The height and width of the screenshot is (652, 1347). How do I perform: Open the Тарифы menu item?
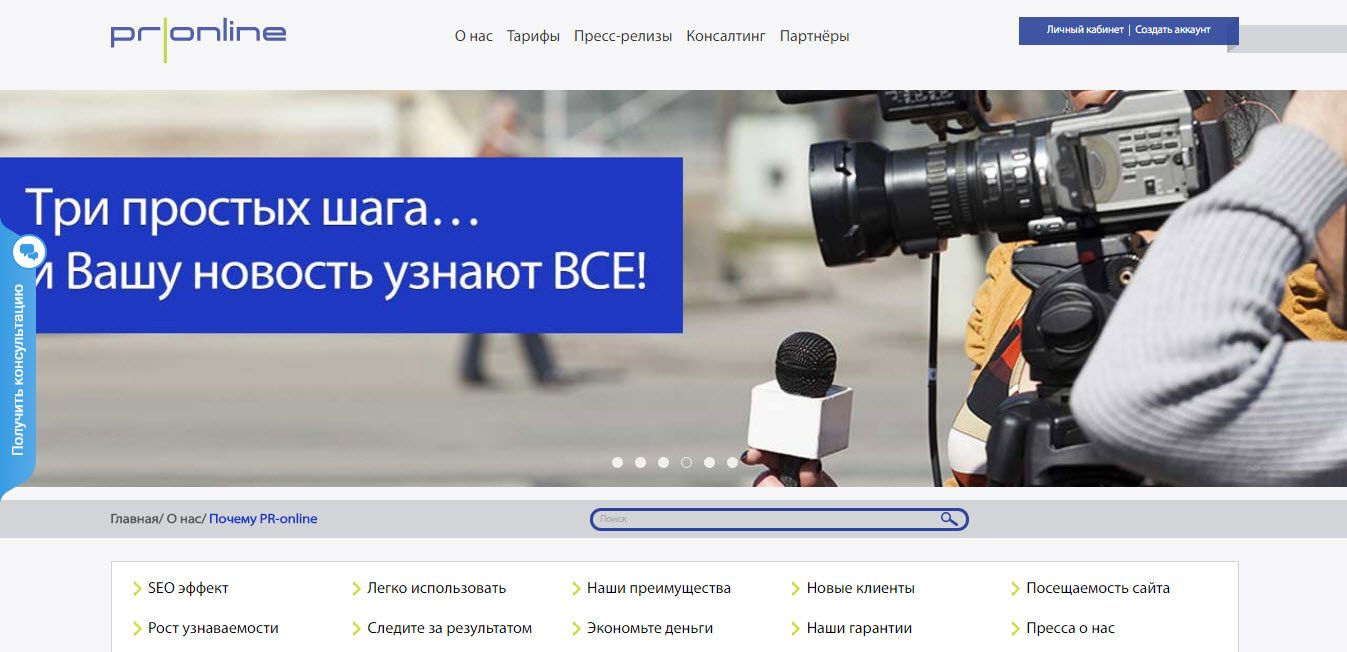533,36
